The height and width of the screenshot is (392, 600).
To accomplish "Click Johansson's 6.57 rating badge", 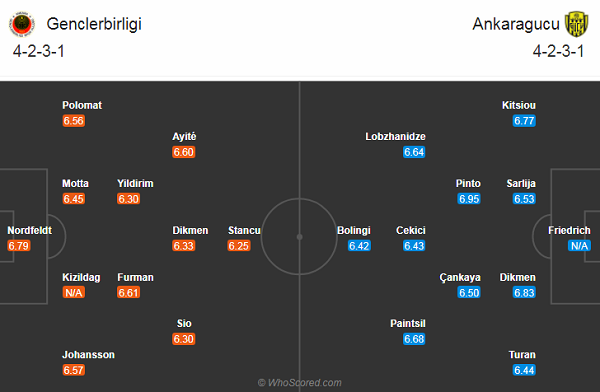I will (73, 370).
